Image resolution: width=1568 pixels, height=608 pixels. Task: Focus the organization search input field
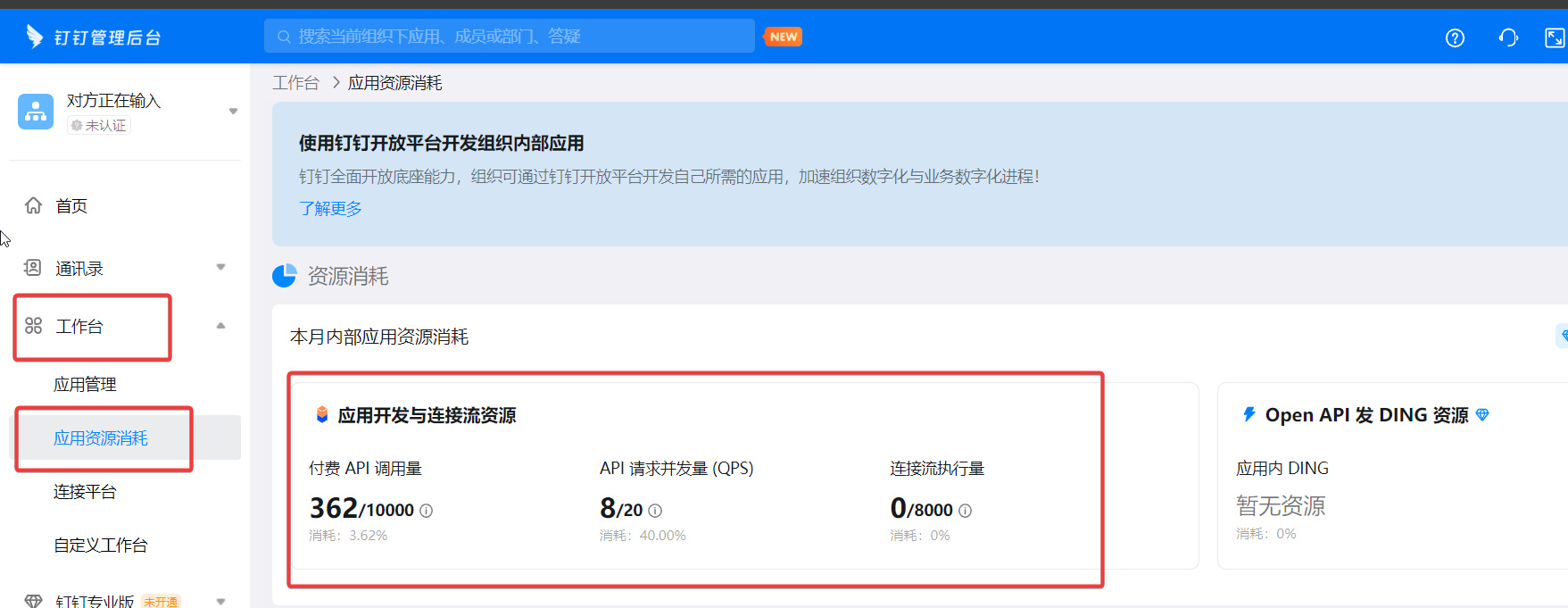pyautogui.click(x=509, y=37)
